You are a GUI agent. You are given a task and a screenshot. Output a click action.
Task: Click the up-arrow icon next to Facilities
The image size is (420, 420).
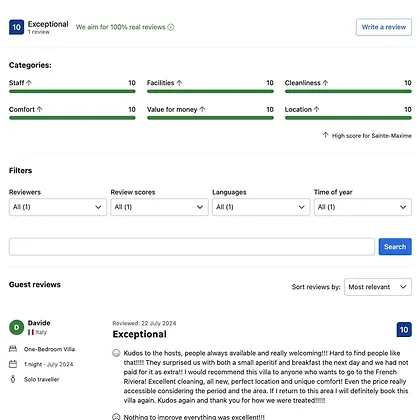[179, 83]
